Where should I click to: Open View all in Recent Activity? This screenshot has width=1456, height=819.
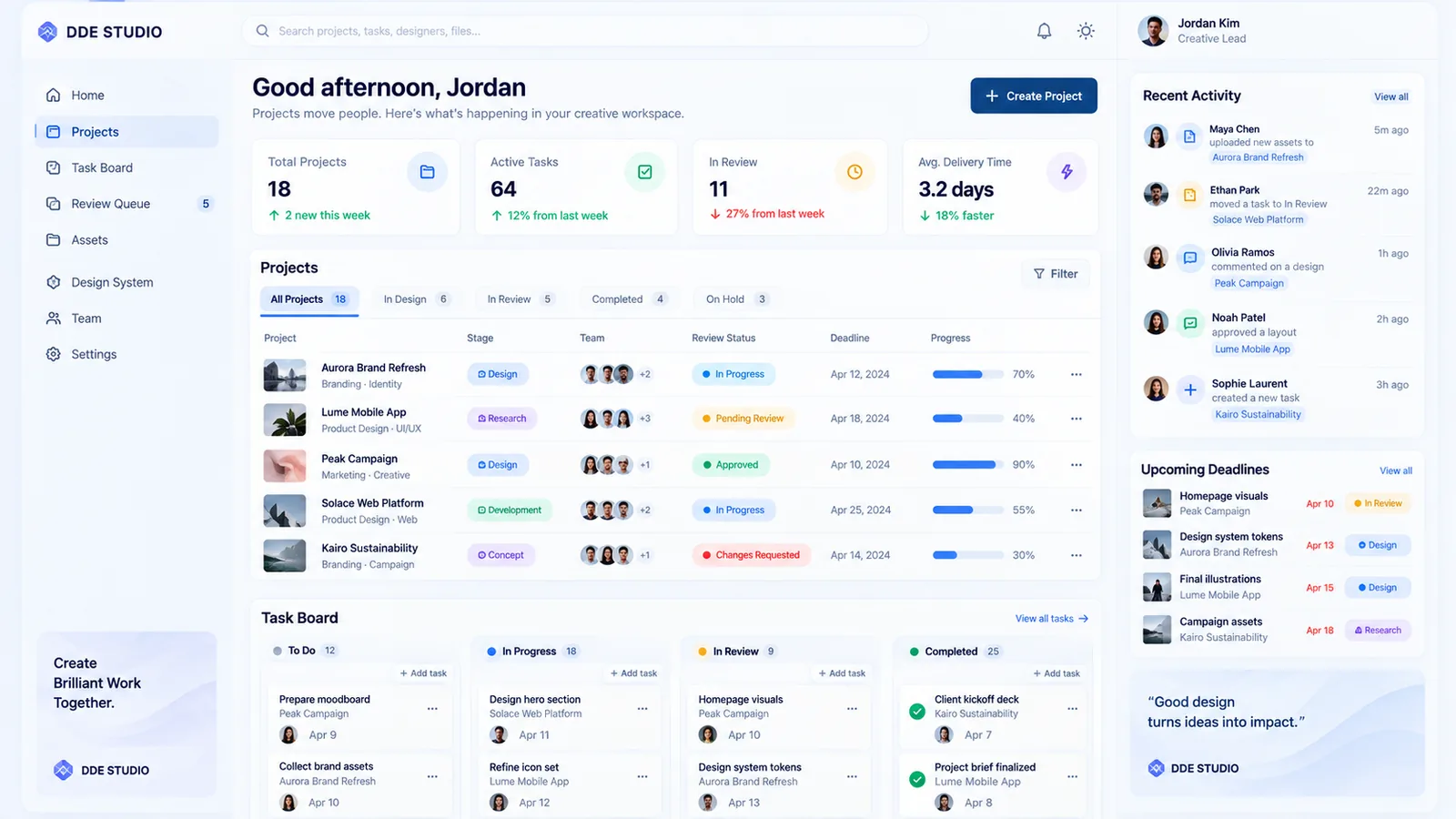click(1390, 97)
